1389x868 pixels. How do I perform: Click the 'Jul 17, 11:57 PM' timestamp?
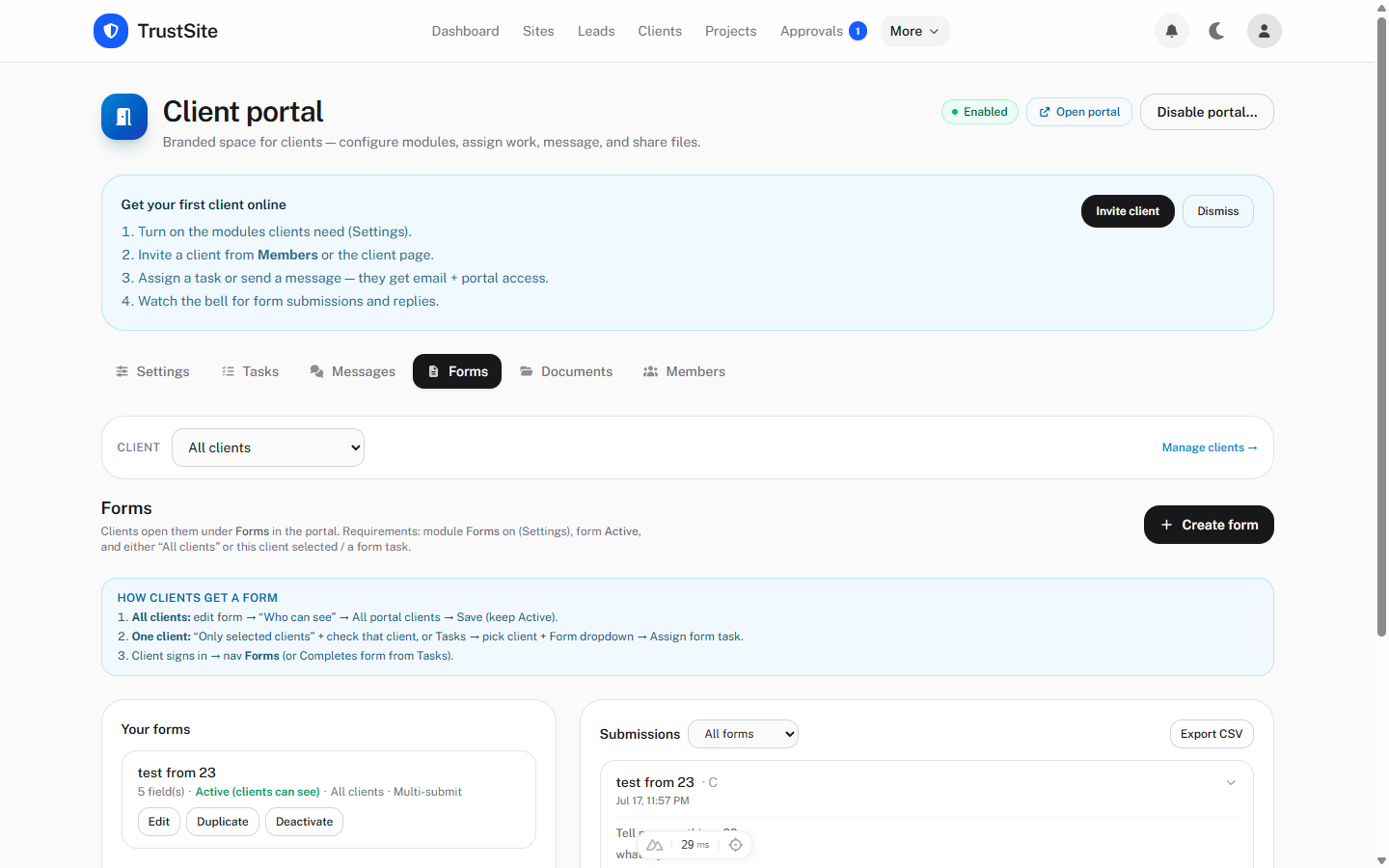[653, 800]
